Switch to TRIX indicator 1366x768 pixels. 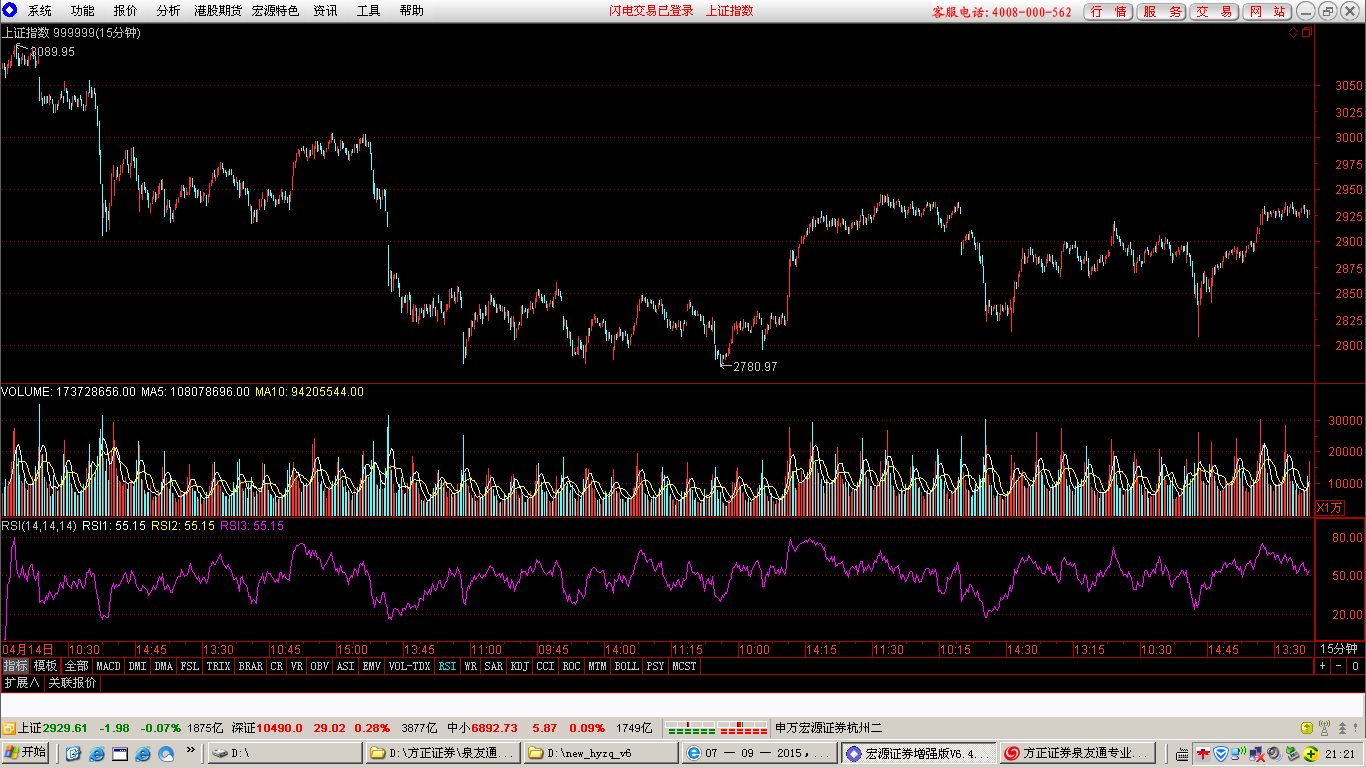click(218, 665)
